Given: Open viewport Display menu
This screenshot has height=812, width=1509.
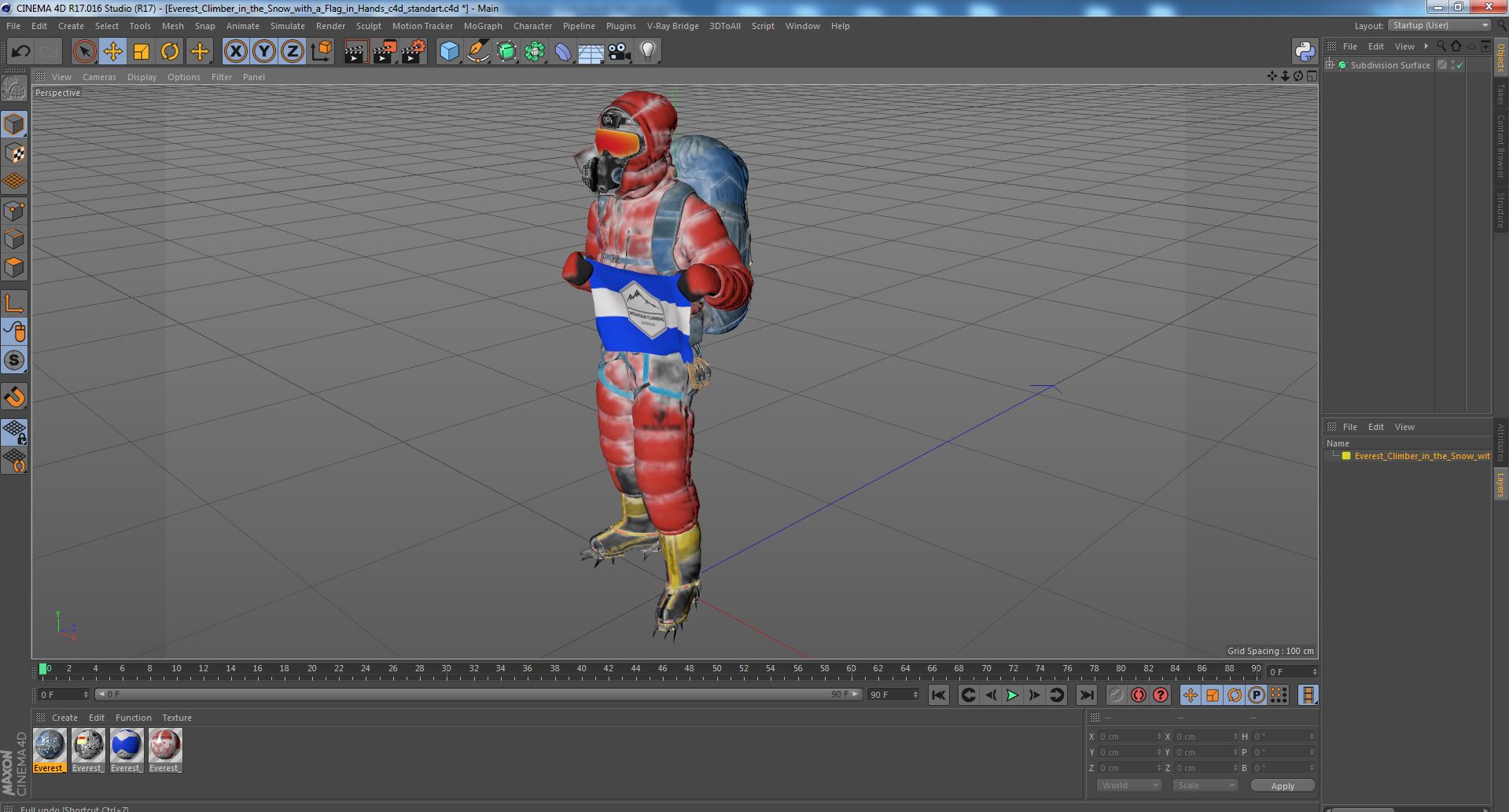Looking at the screenshot, I should tap(142, 77).
